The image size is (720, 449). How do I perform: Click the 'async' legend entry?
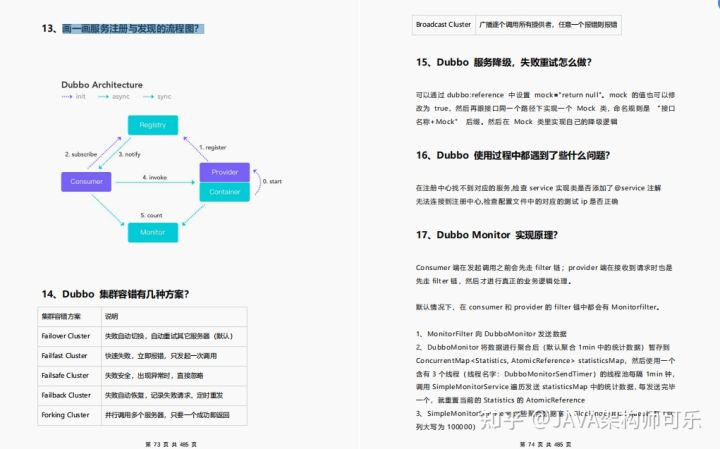pos(114,96)
